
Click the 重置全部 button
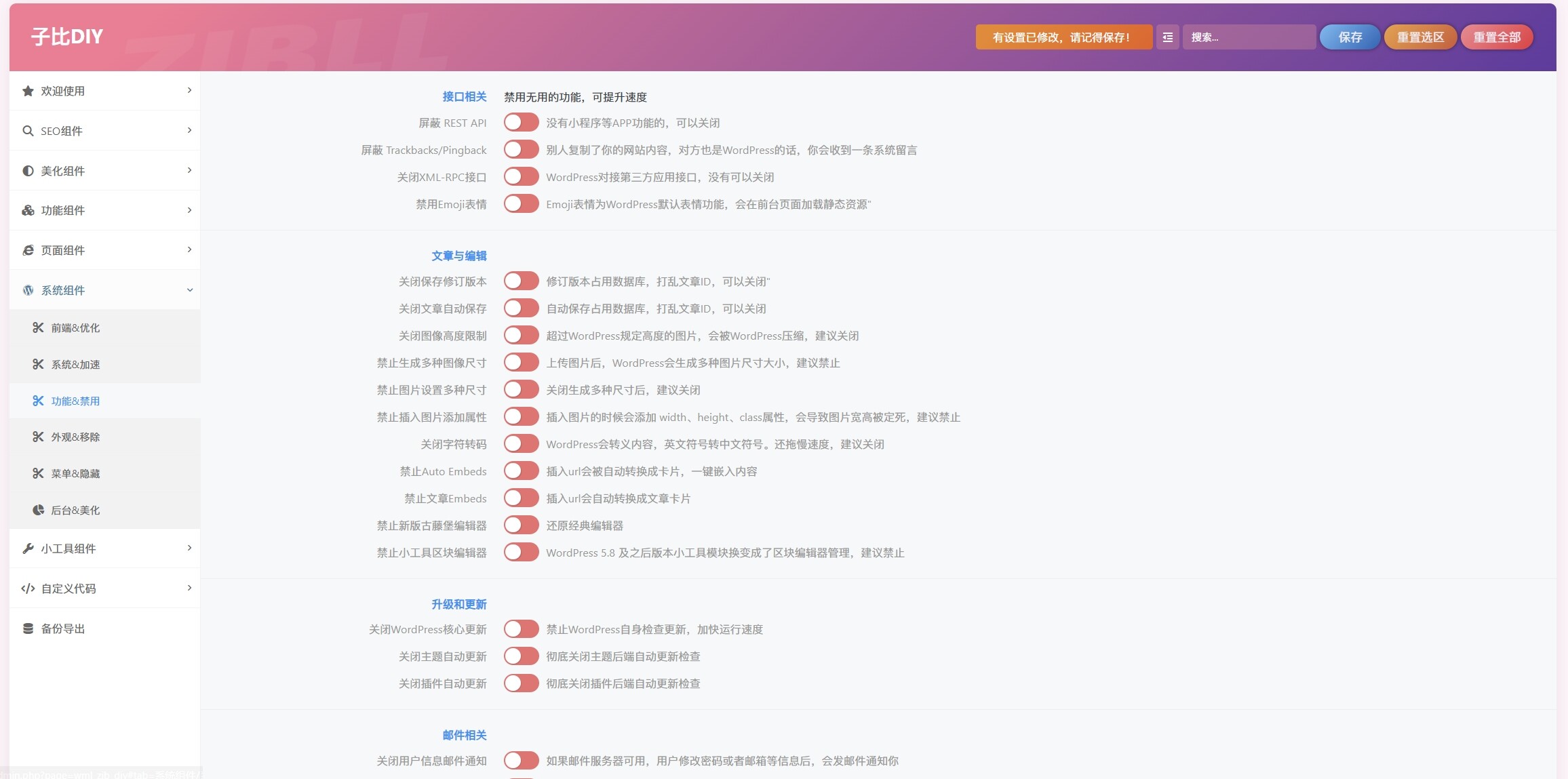[1496, 37]
